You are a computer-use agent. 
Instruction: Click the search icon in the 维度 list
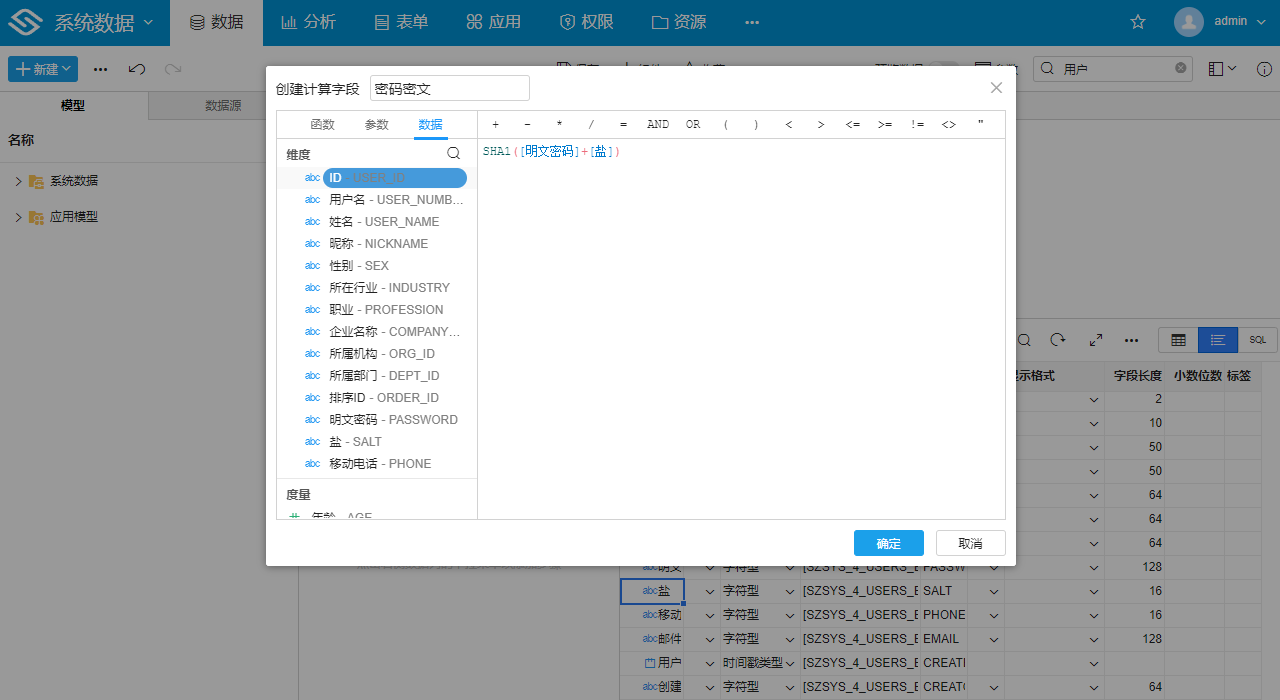coord(453,154)
